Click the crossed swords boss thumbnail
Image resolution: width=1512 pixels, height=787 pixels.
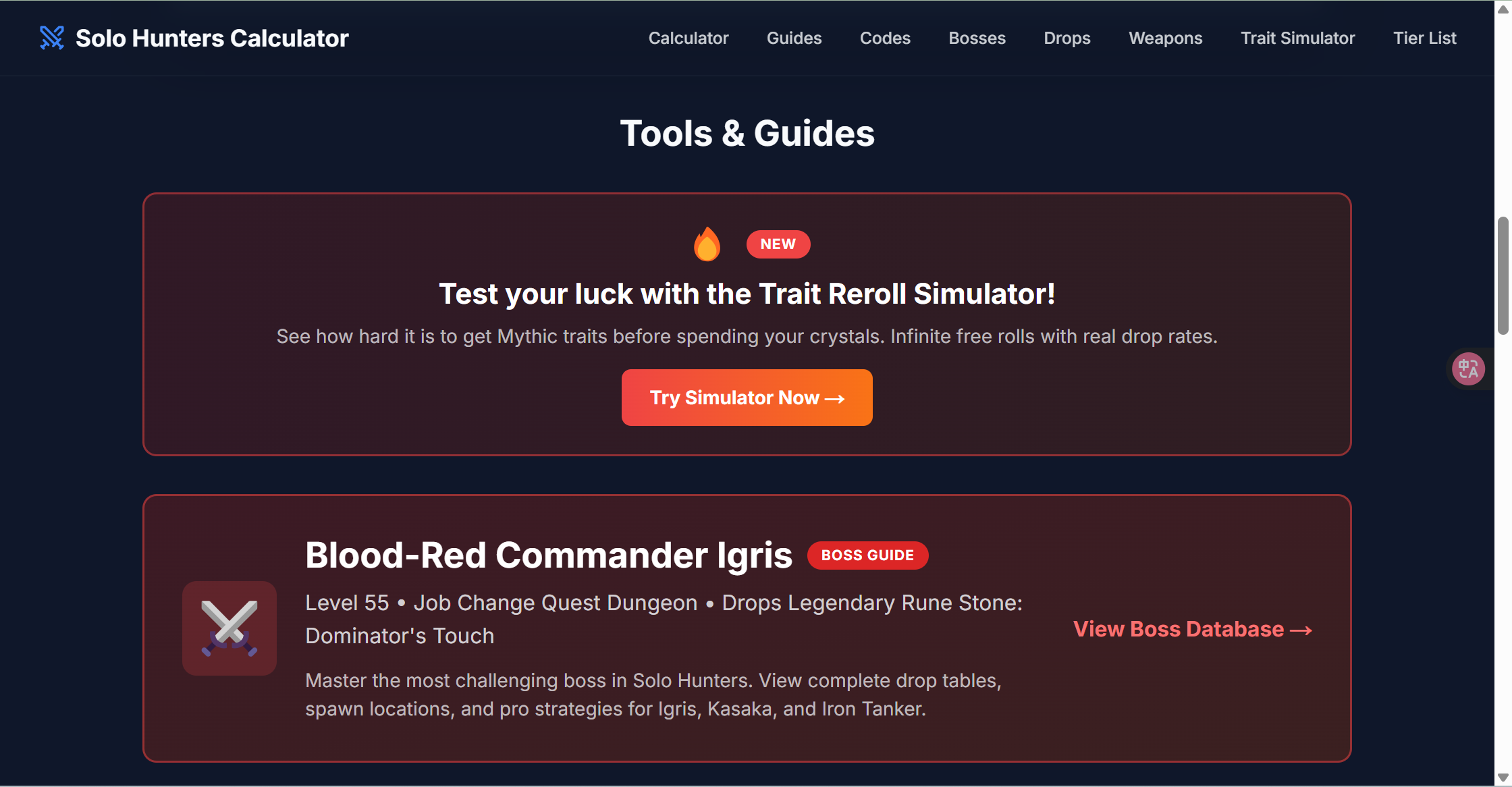click(x=230, y=628)
